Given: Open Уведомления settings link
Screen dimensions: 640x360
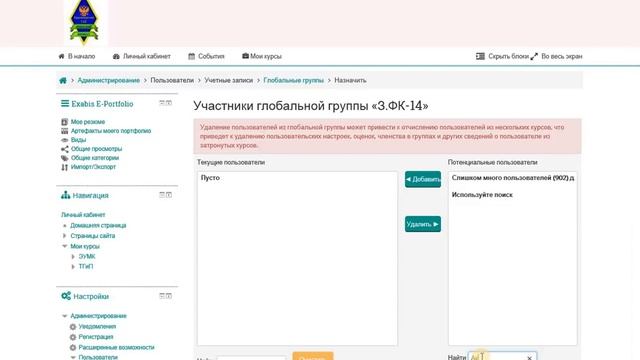Looking at the screenshot, I should click(97, 327).
